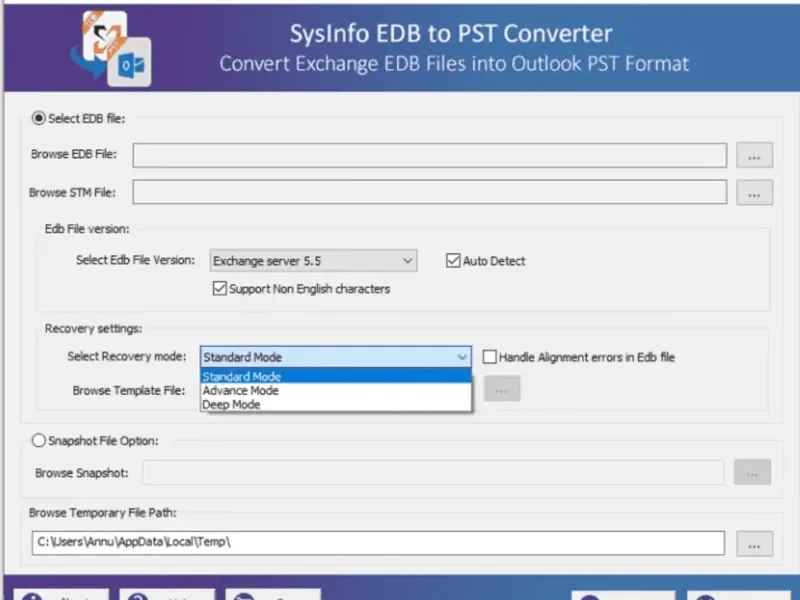The image size is (800, 600).
Task: Collapse the Select Recovery mode combo box
Action: 336,357
